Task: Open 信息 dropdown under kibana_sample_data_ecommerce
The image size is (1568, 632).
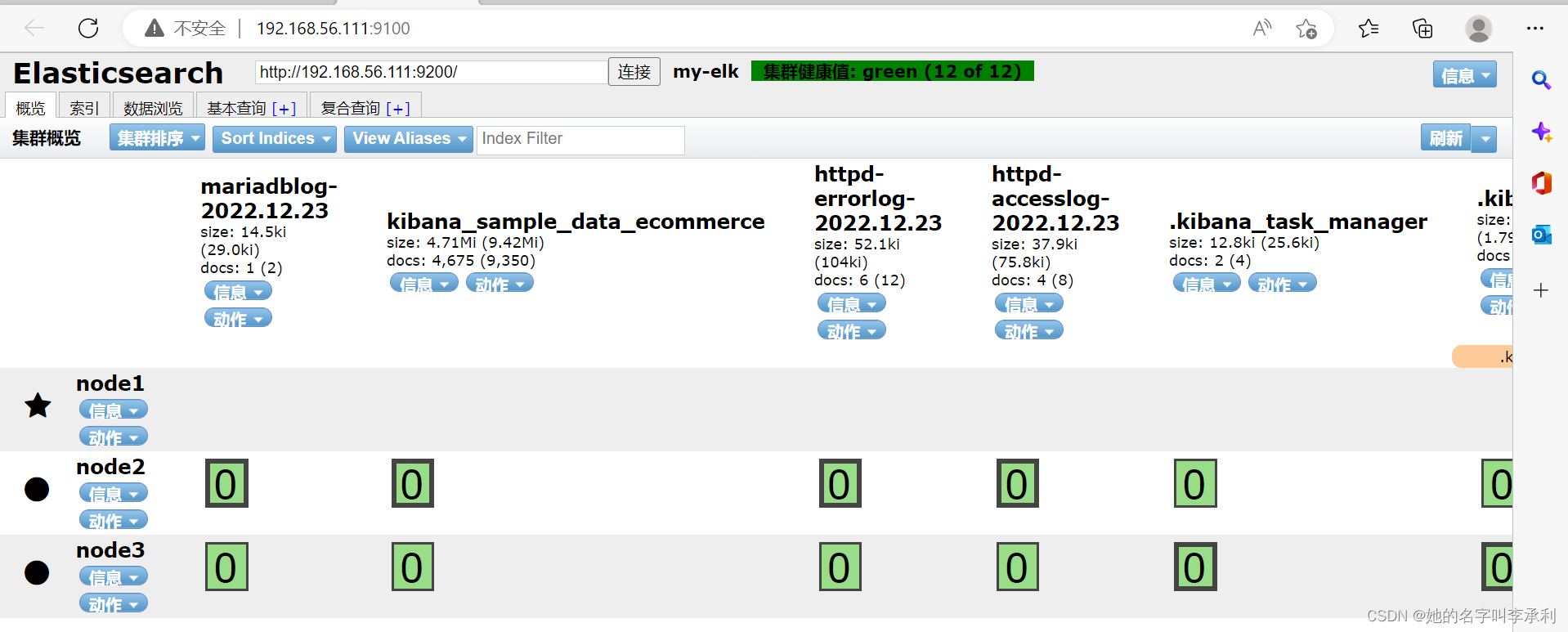Action: (x=424, y=283)
